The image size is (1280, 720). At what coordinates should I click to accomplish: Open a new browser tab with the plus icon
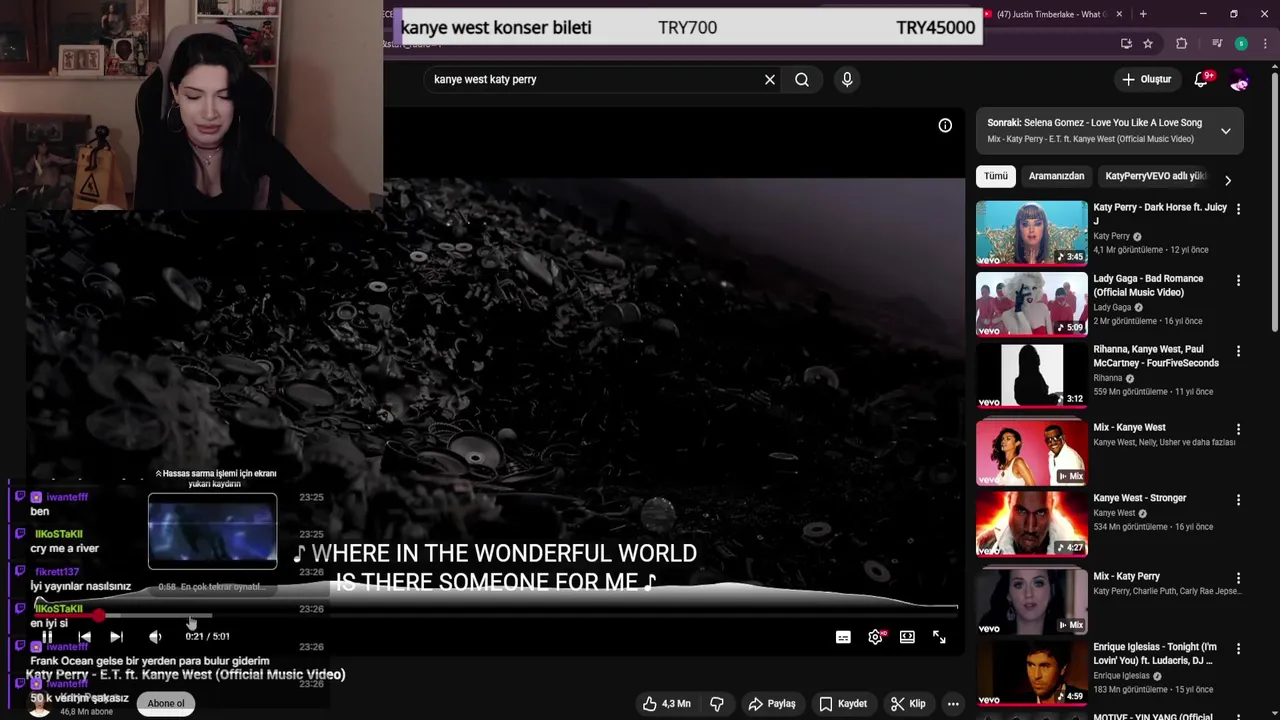tap(1143, 14)
